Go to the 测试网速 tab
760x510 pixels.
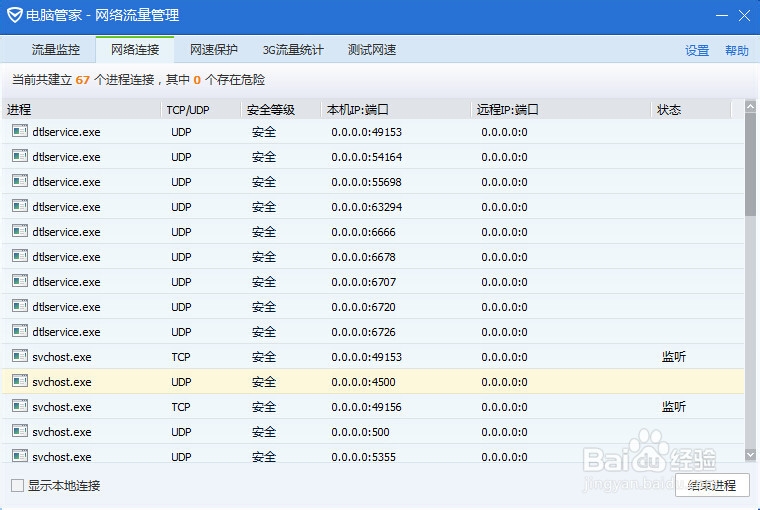[372, 49]
